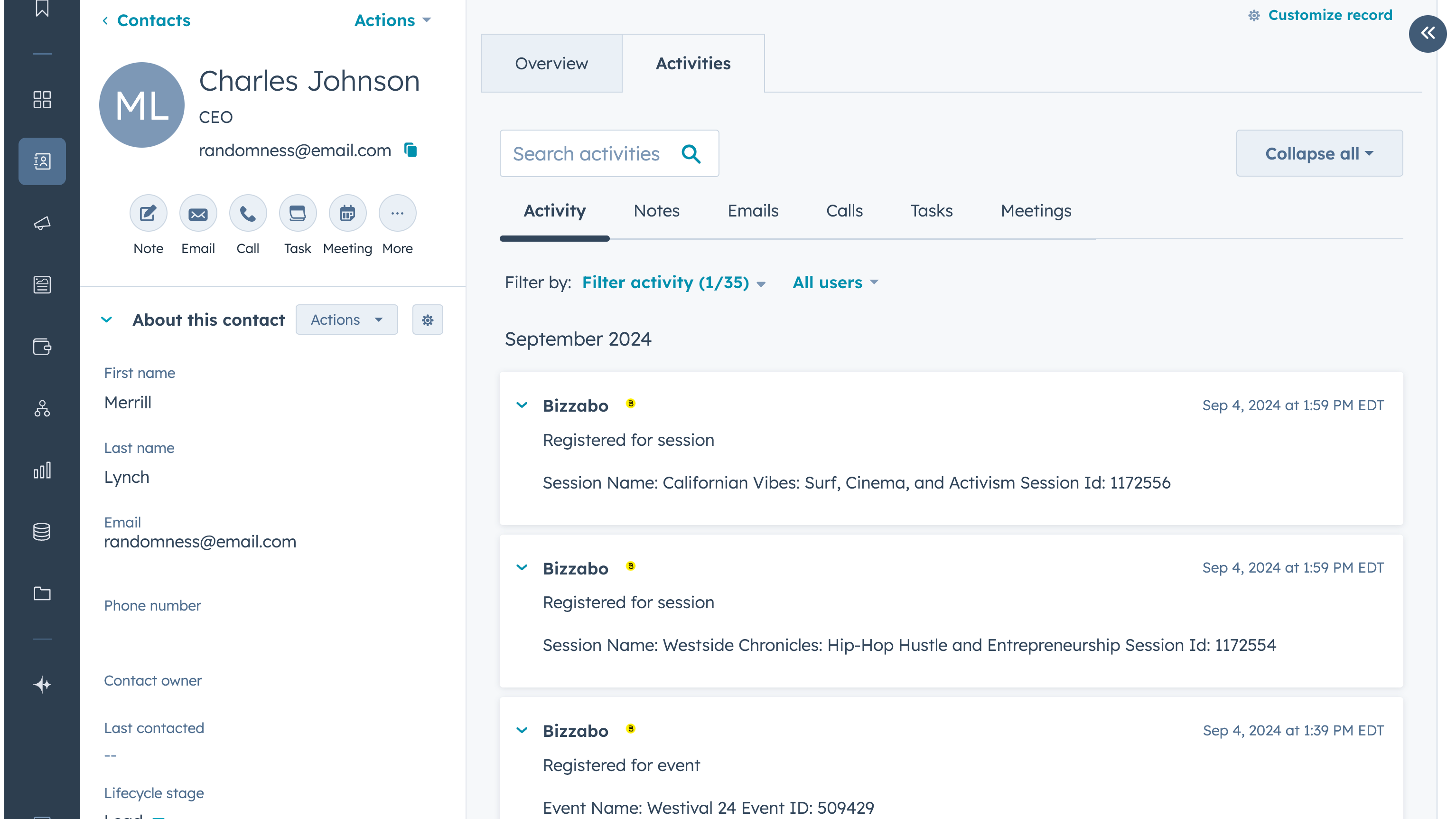Collapse the Californian Vibes Bizzabo activity
1456x819 pixels.
pos(522,405)
